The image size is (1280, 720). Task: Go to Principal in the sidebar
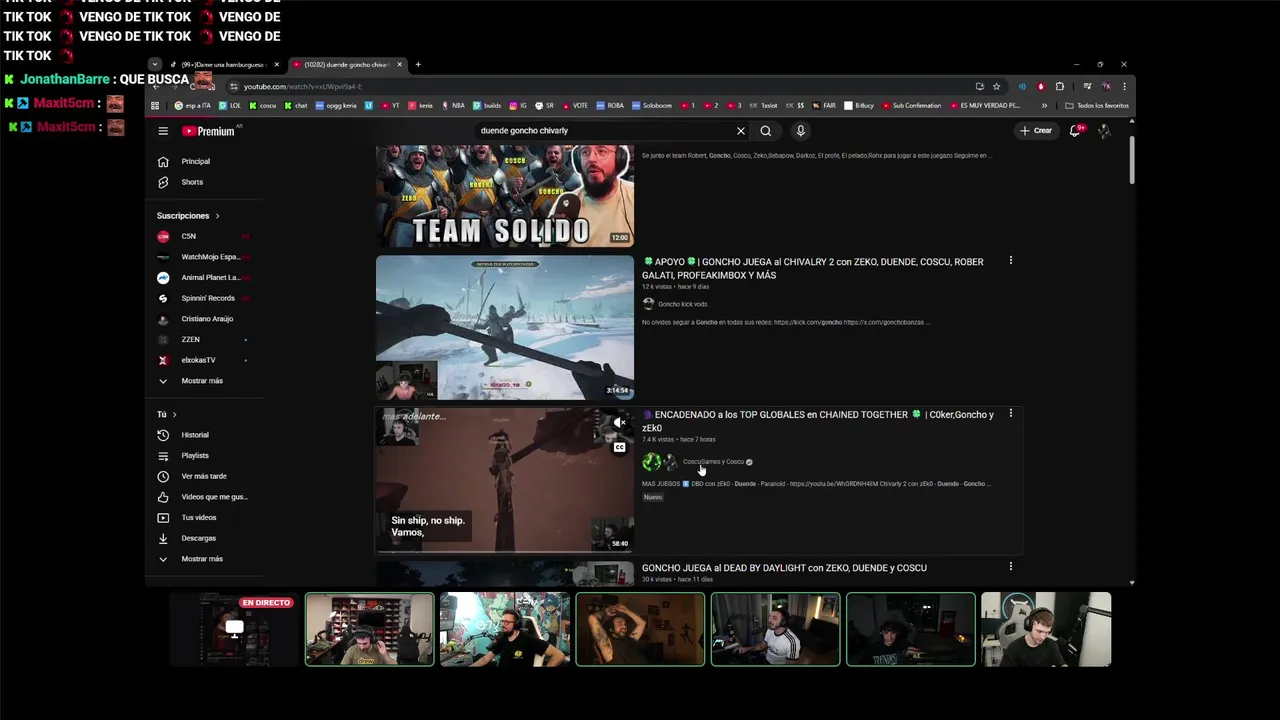coord(196,161)
